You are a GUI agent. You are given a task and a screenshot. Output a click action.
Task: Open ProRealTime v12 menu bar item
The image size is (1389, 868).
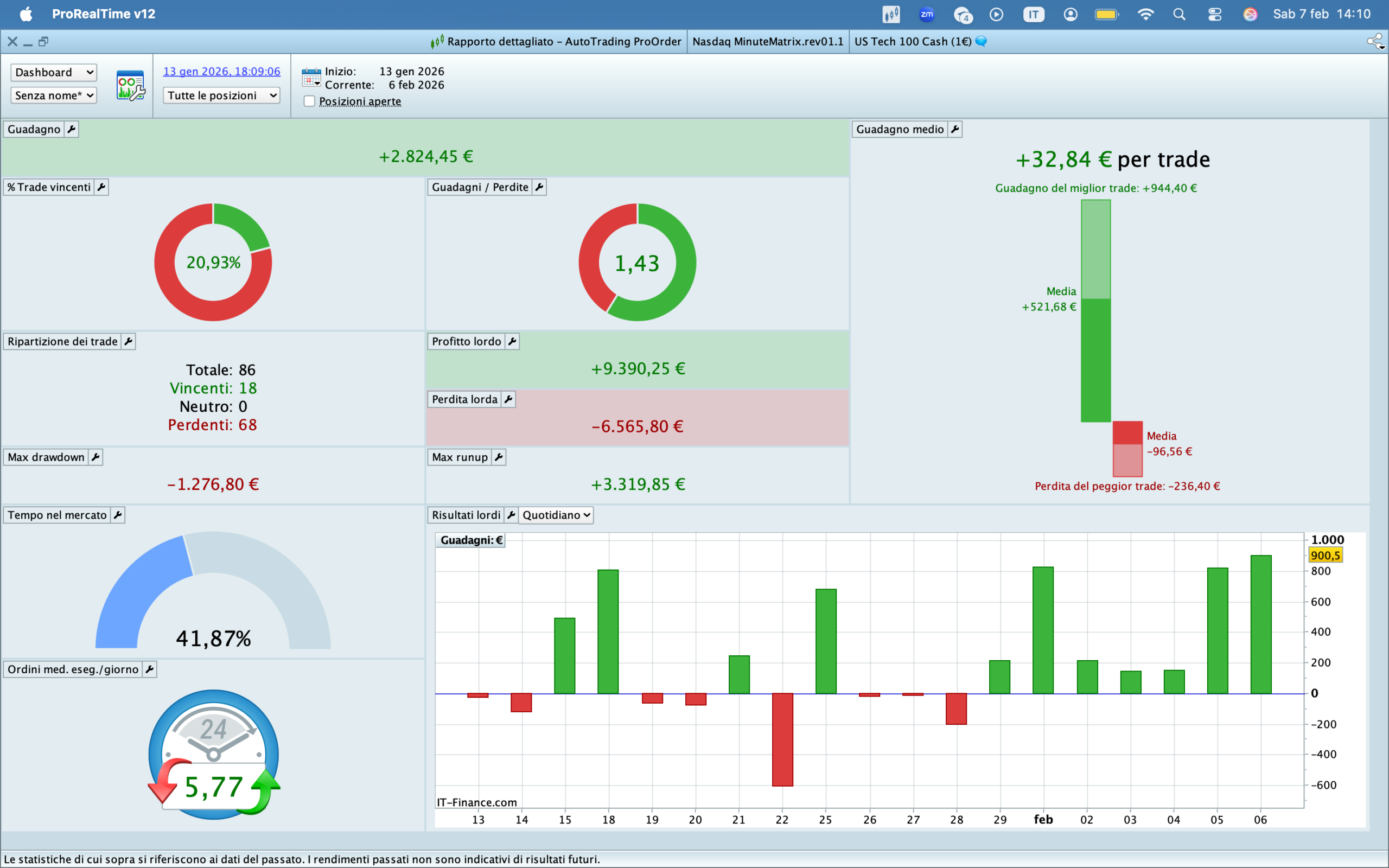tap(103, 14)
